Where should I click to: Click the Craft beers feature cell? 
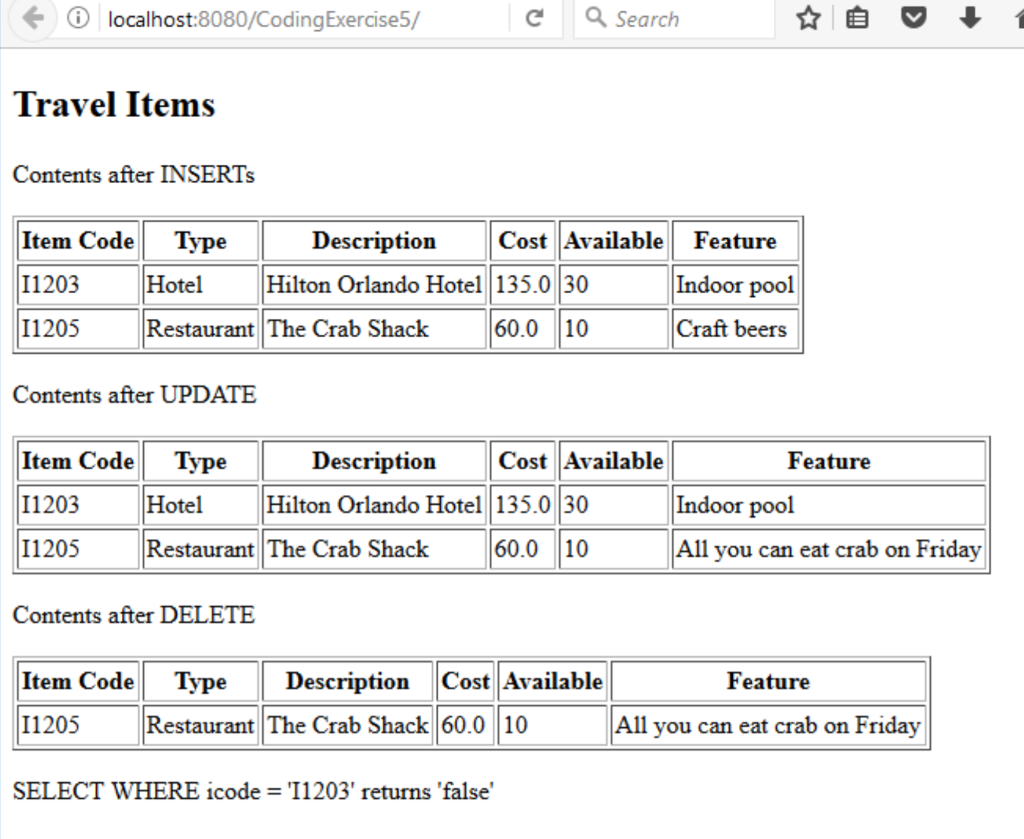point(732,328)
